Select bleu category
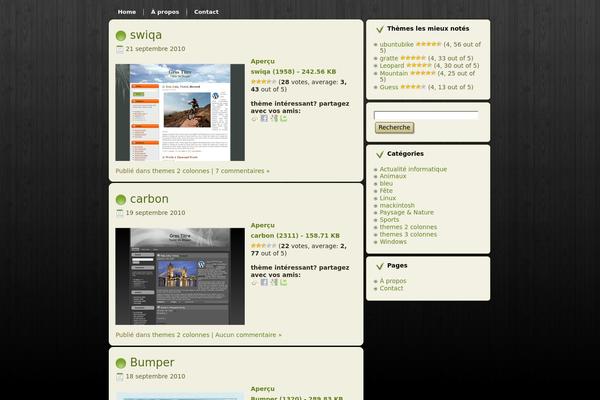 (386, 183)
